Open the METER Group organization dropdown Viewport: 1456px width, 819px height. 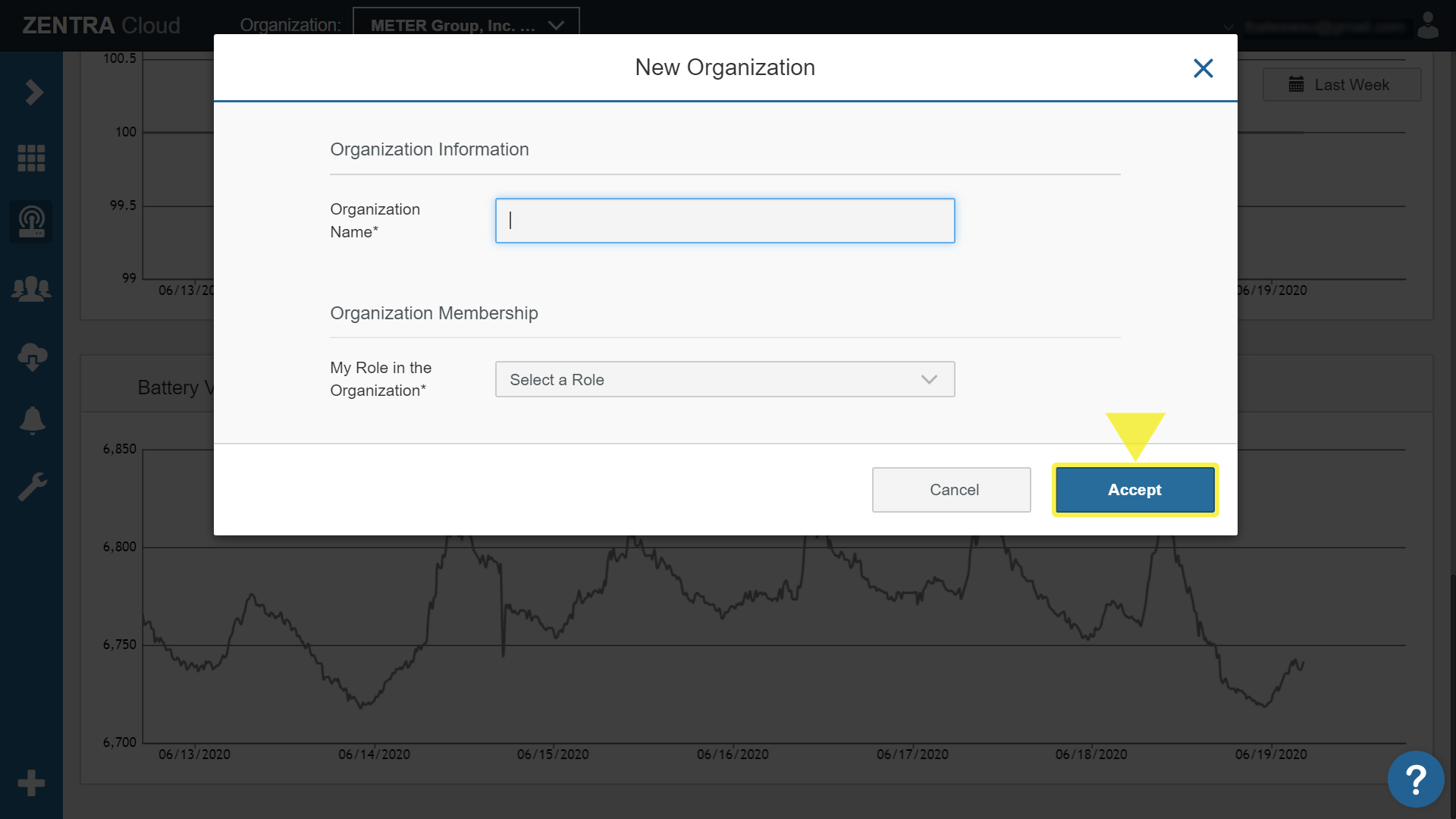coord(466,25)
